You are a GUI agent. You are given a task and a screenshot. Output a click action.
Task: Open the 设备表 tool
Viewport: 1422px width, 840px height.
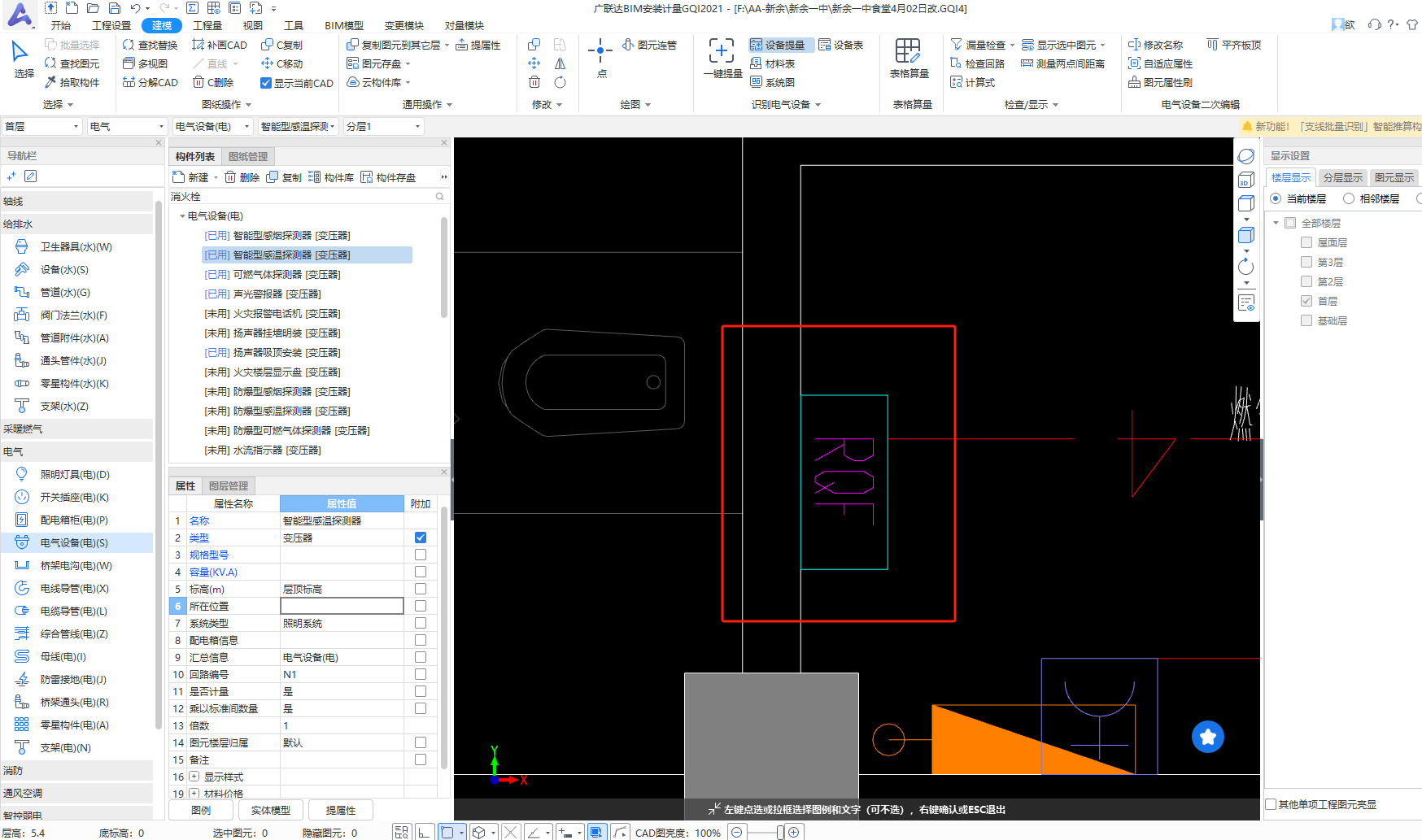click(x=841, y=46)
